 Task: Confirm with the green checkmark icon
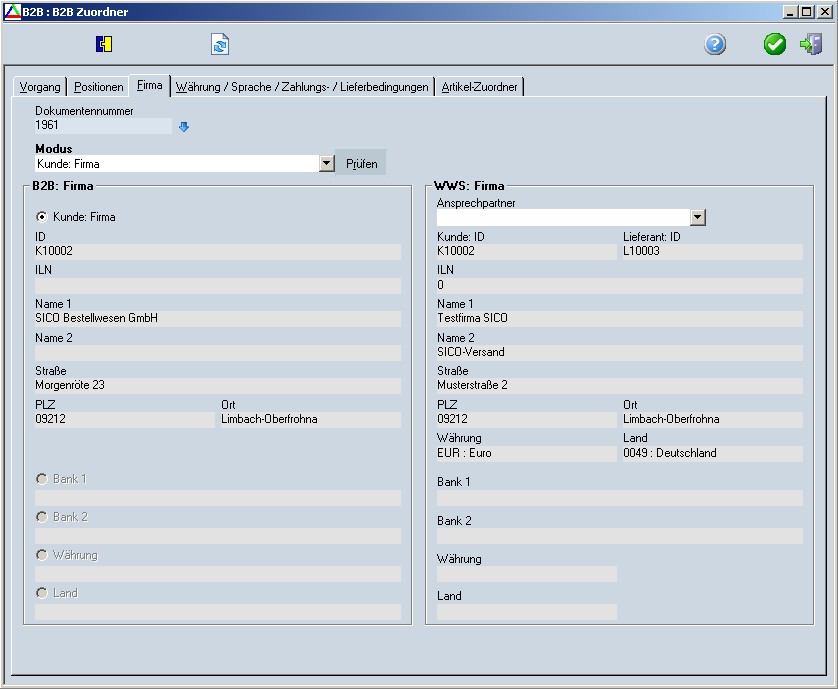[775, 44]
